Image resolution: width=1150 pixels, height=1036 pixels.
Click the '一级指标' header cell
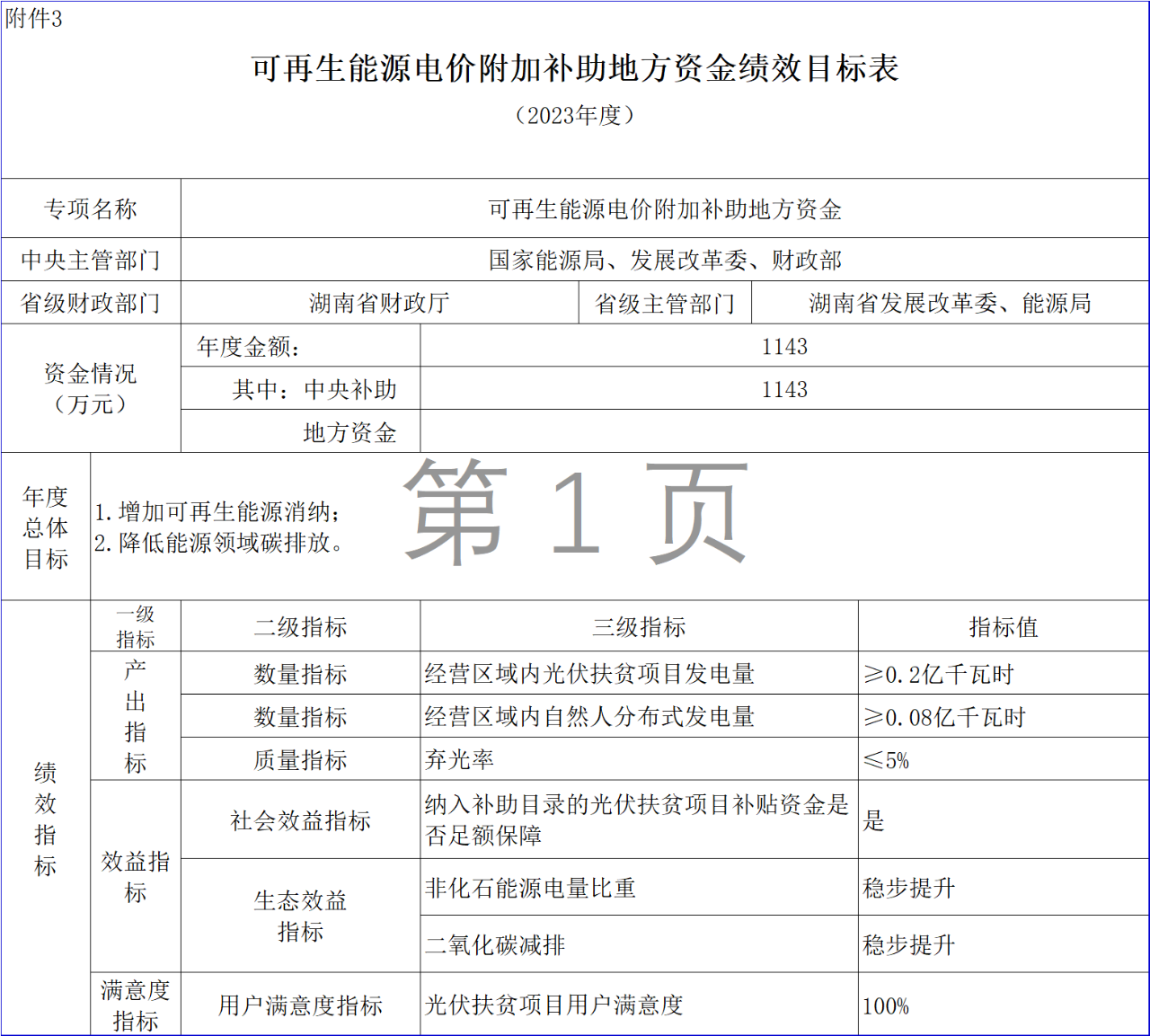coord(136,626)
